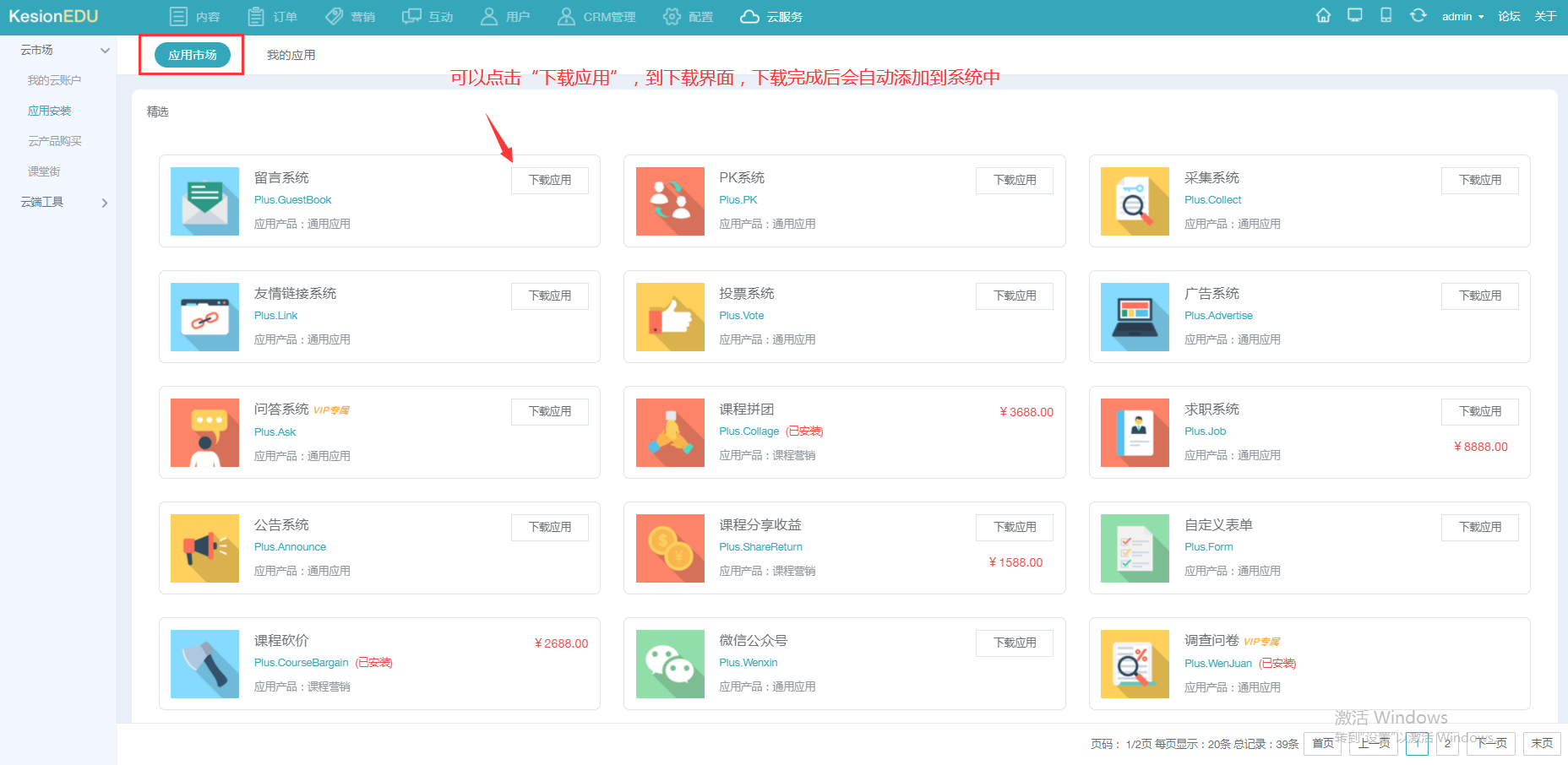Download the 采集系统 app

[1480, 180]
